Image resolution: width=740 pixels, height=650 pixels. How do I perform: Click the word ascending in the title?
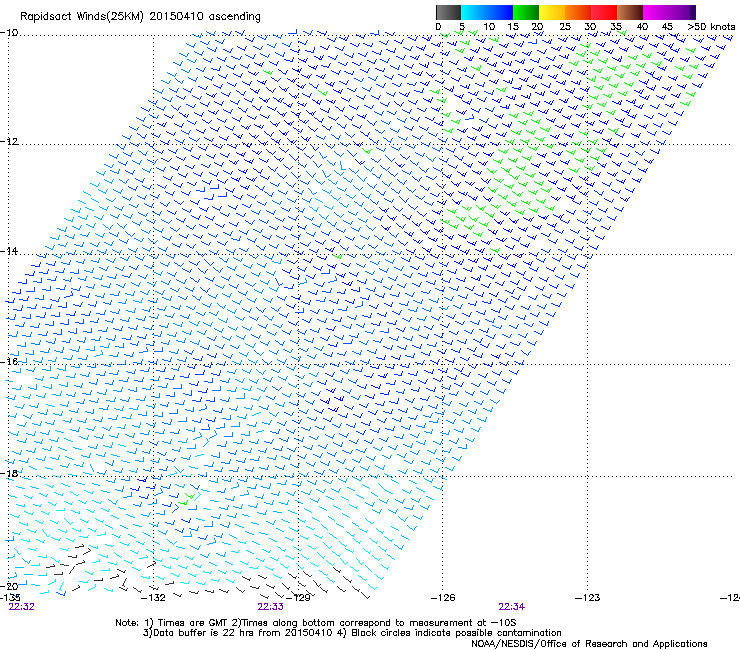pyautogui.click(x=235, y=17)
